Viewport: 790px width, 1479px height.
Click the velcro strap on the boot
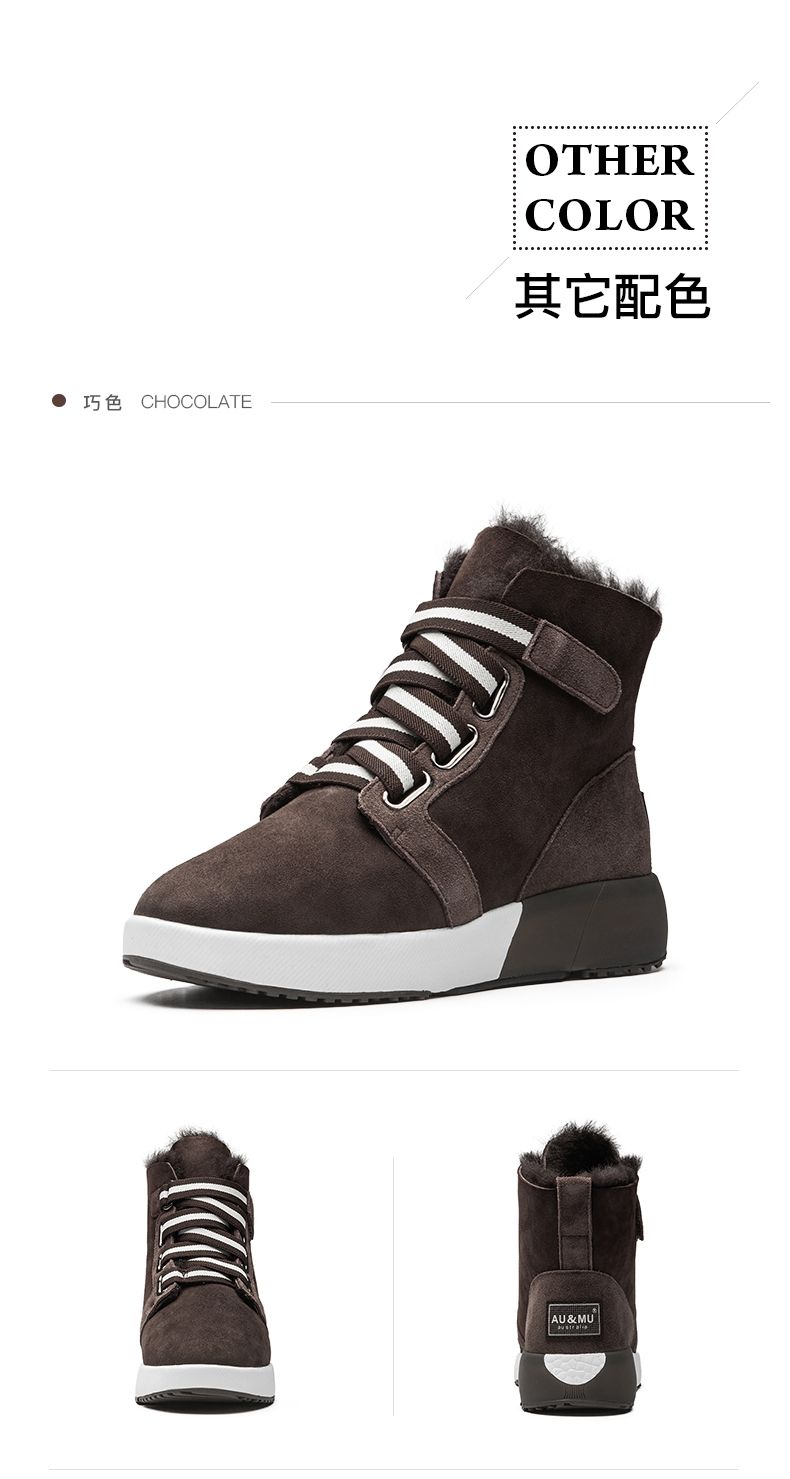coord(572,664)
